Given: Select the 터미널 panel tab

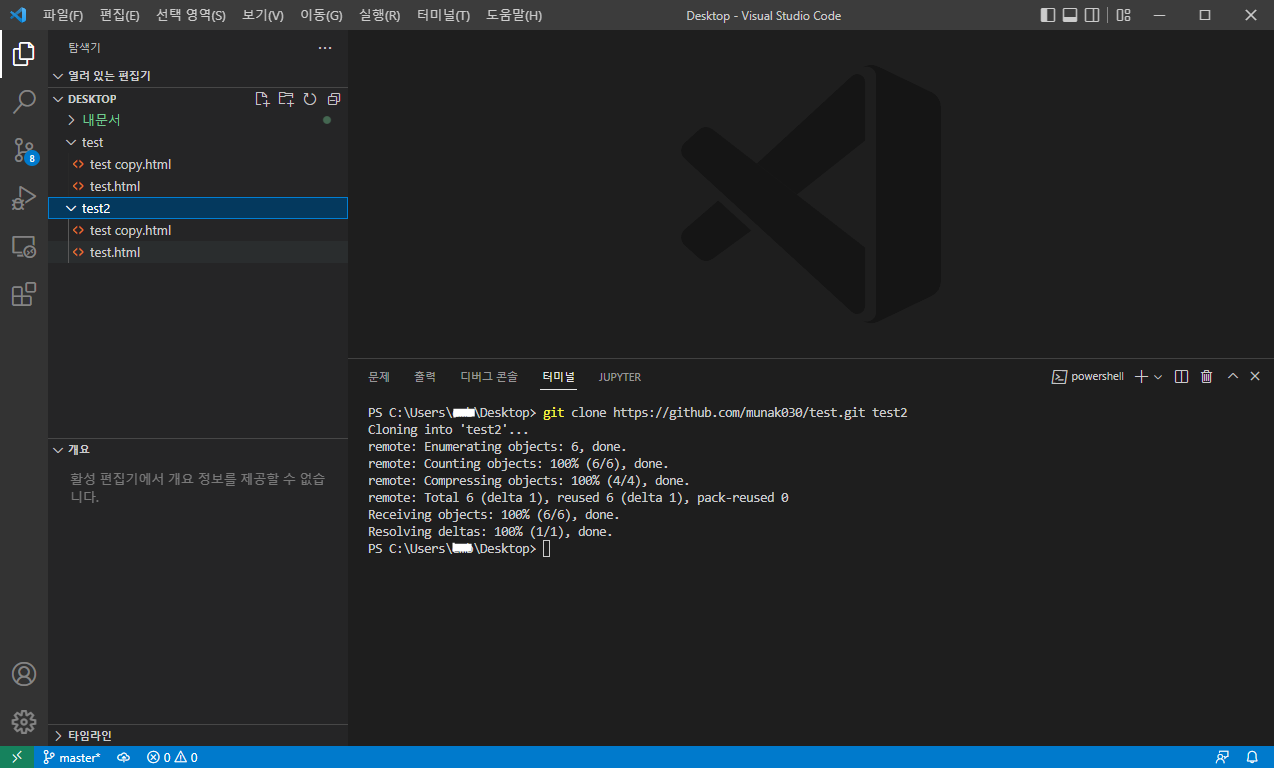Looking at the screenshot, I should pos(559,377).
